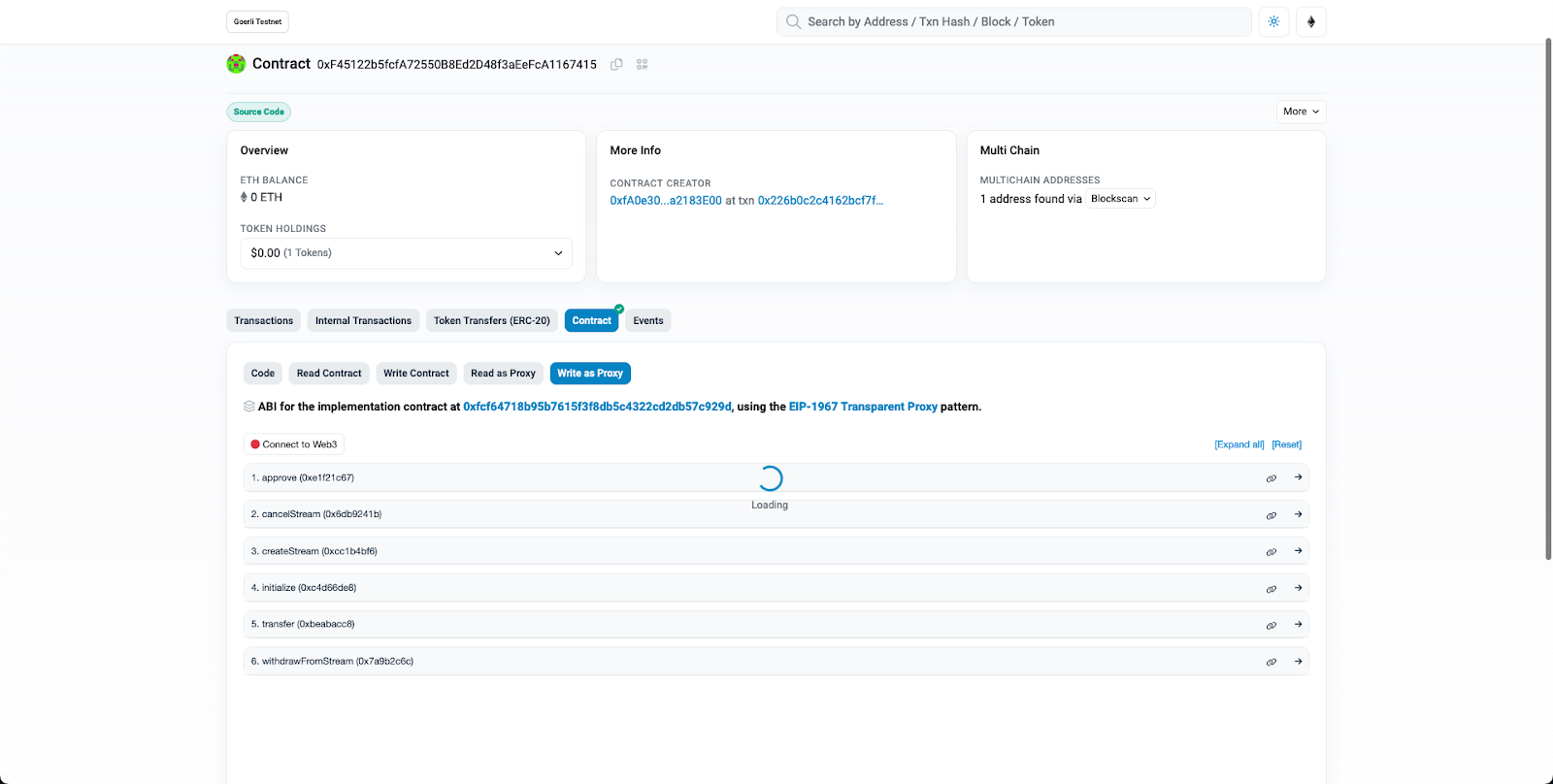This screenshot has height=784, width=1553.
Task: Click the Reset link
Action: click(1287, 444)
